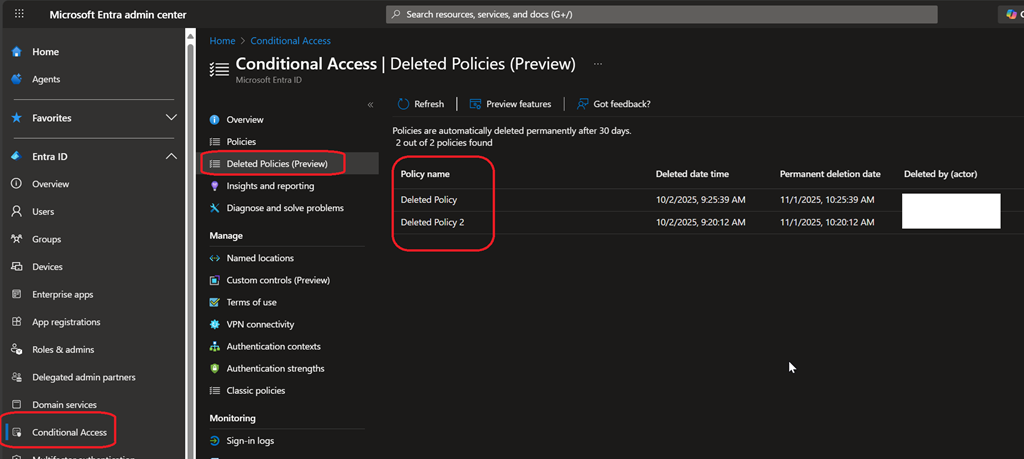Screen dimensions: 1024x459
Task: Click the Home breadcrumb link
Action: [x=222, y=41]
